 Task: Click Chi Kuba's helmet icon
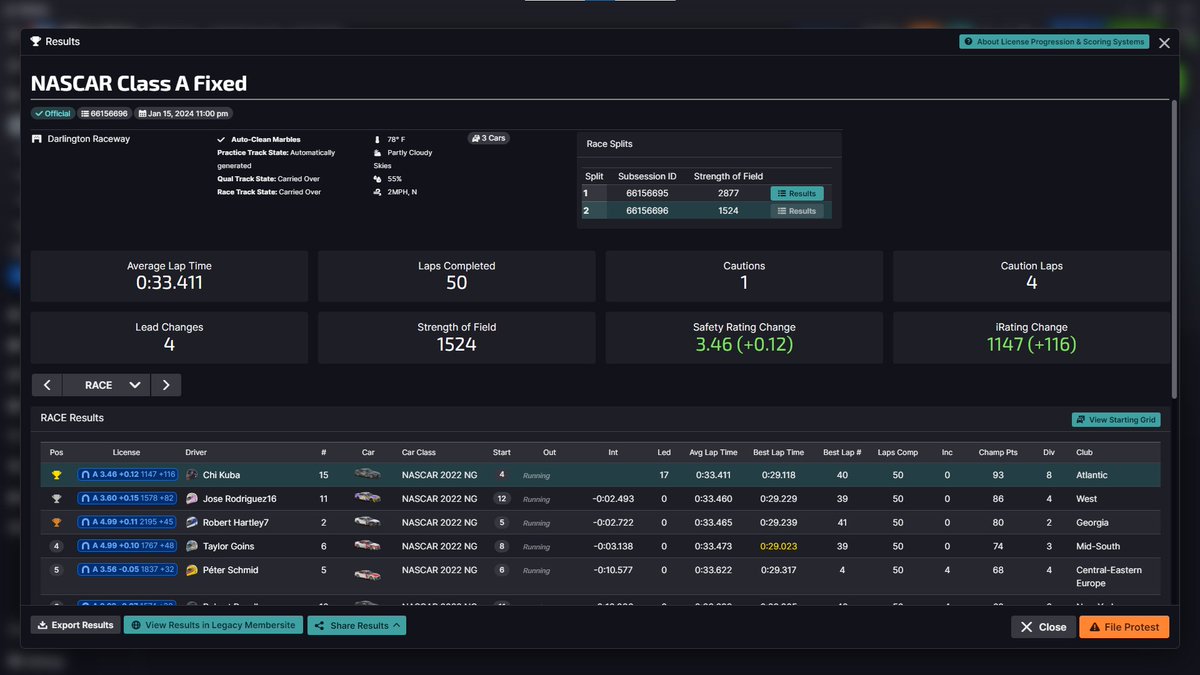coord(192,475)
